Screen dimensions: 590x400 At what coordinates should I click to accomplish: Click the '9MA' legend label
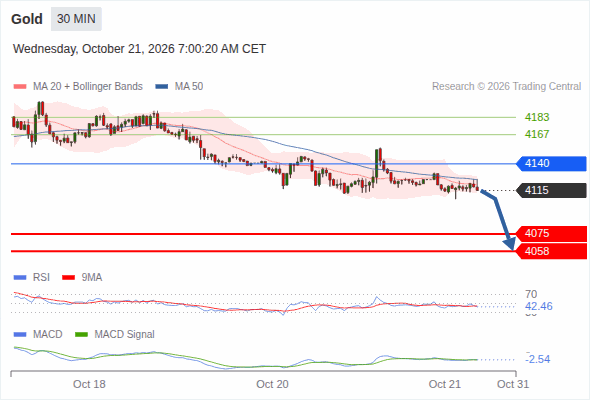pyautogui.click(x=92, y=278)
